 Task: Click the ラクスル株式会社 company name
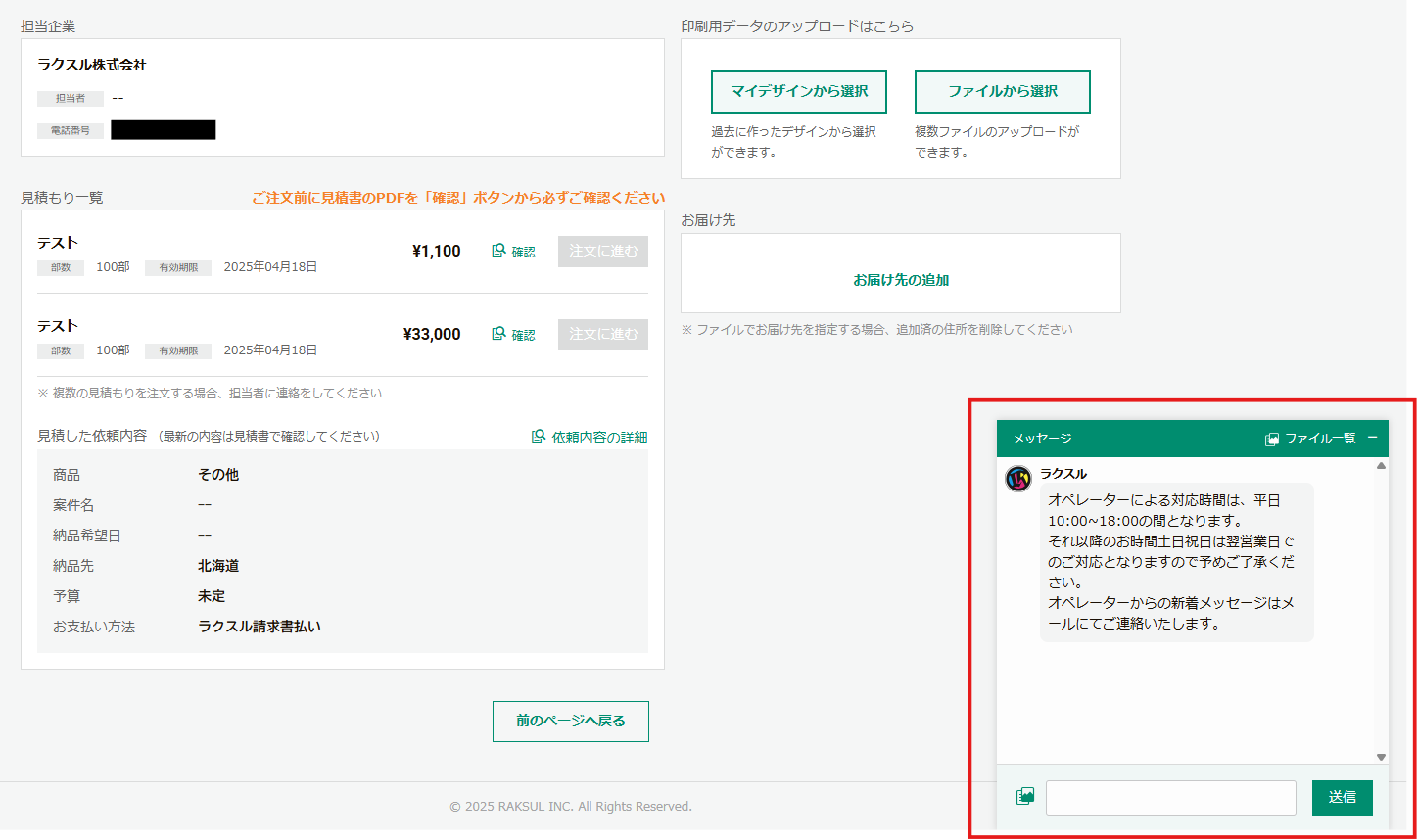[92, 65]
